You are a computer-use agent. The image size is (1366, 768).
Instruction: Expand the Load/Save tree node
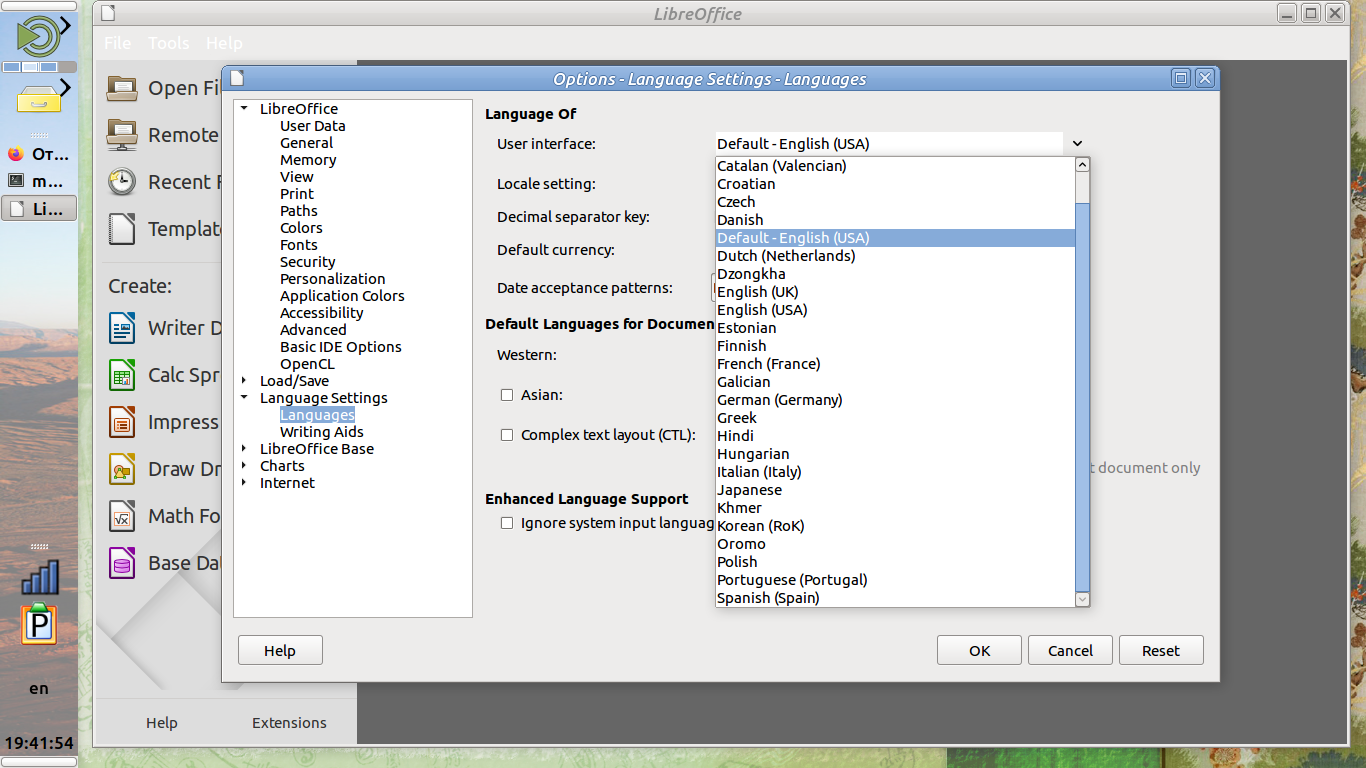[x=245, y=381]
